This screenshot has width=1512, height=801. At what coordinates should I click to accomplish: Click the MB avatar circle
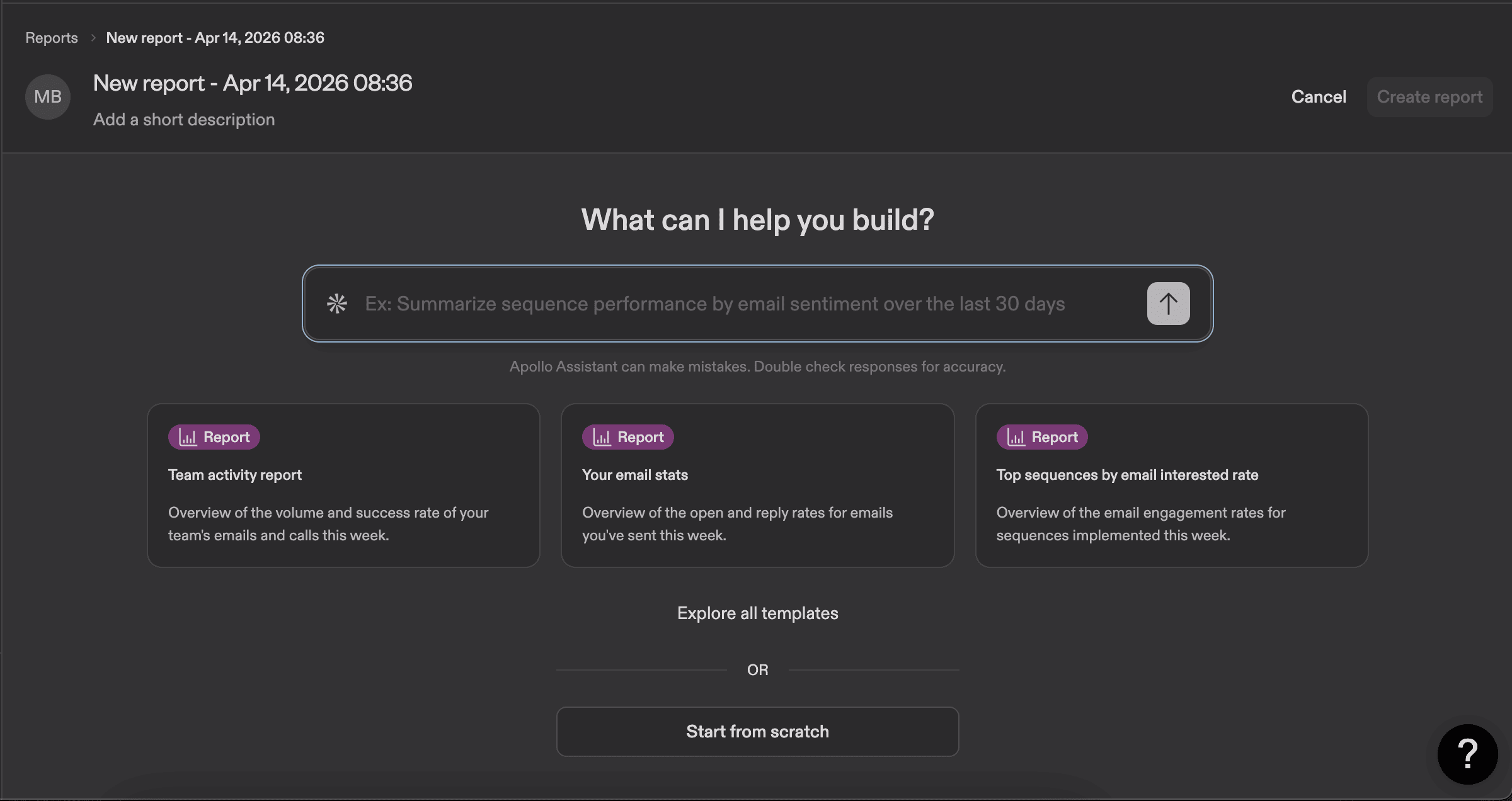point(47,96)
